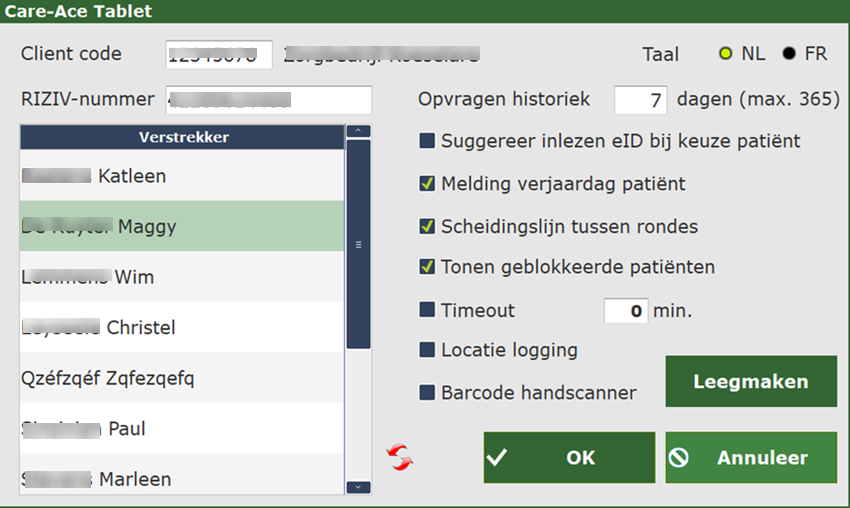Toggle Scheidingslijn tussen rondes checkbox
Image resolution: width=850 pixels, height=508 pixels.
pos(427,226)
